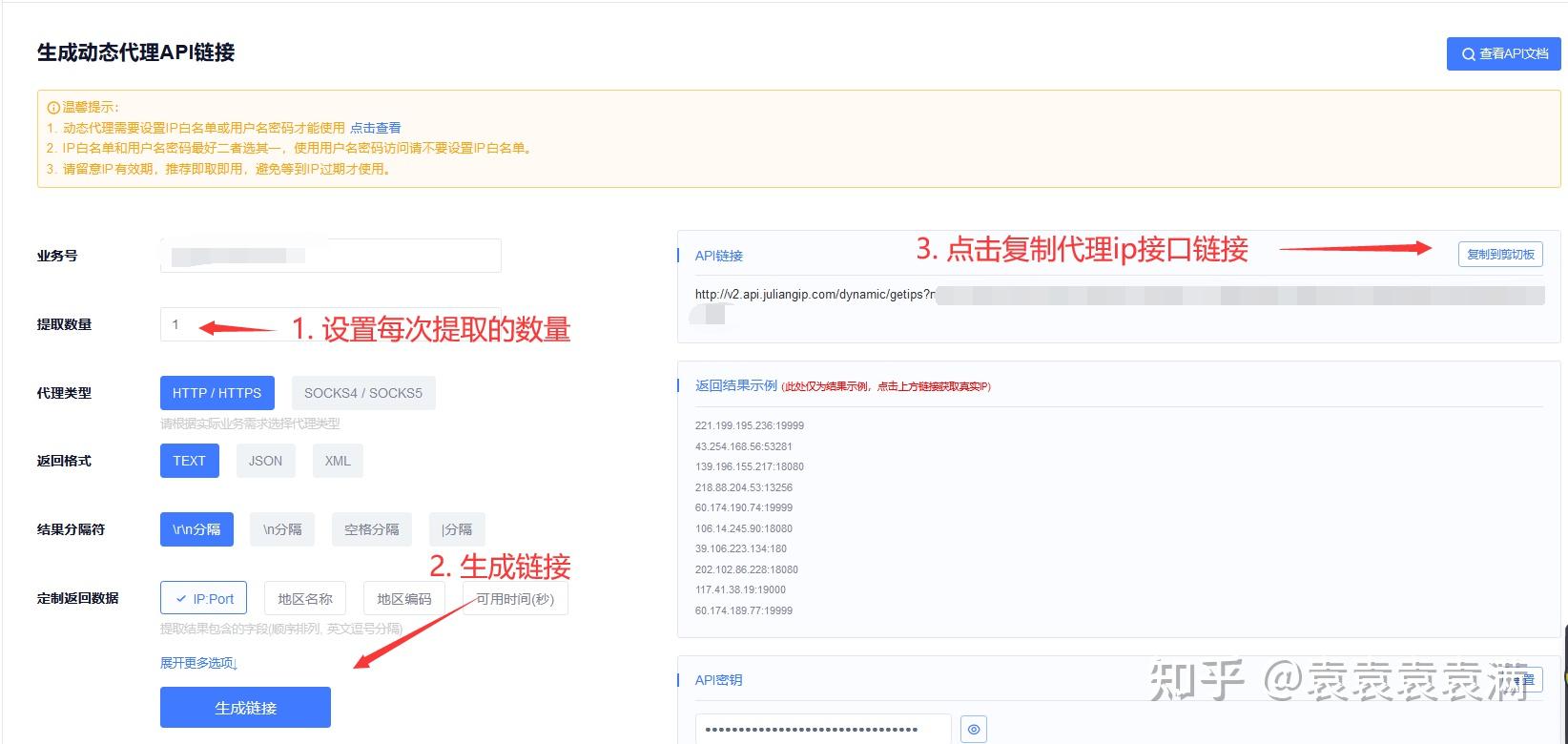This screenshot has width=1568, height=744.
Task: Click sample result 218.88.204.53:13256
Action: [744, 487]
